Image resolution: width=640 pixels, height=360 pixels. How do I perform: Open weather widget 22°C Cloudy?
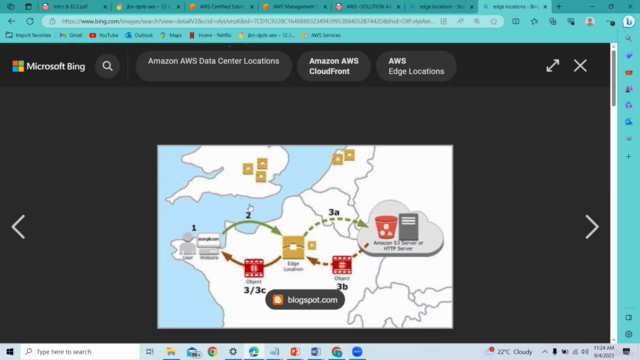coord(509,351)
